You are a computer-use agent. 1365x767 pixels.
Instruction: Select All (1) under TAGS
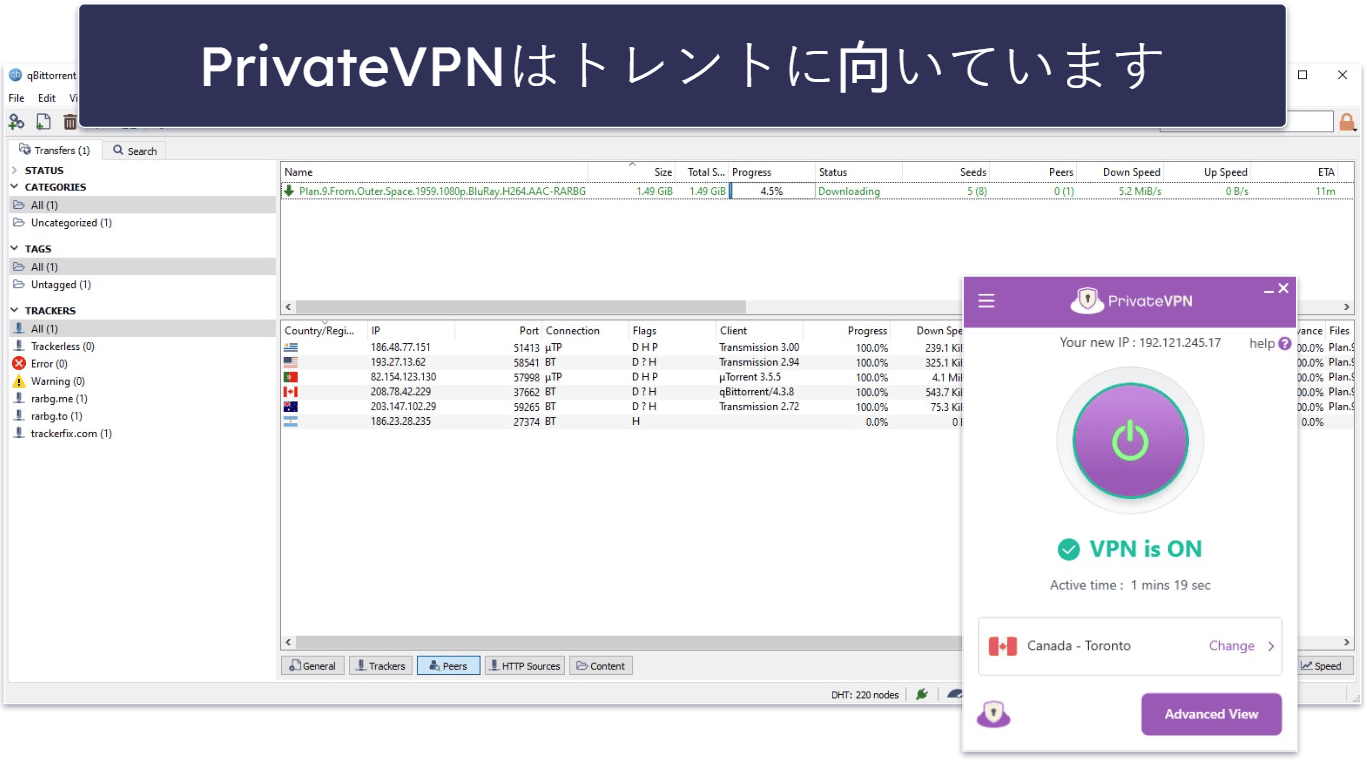pos(142,267)
